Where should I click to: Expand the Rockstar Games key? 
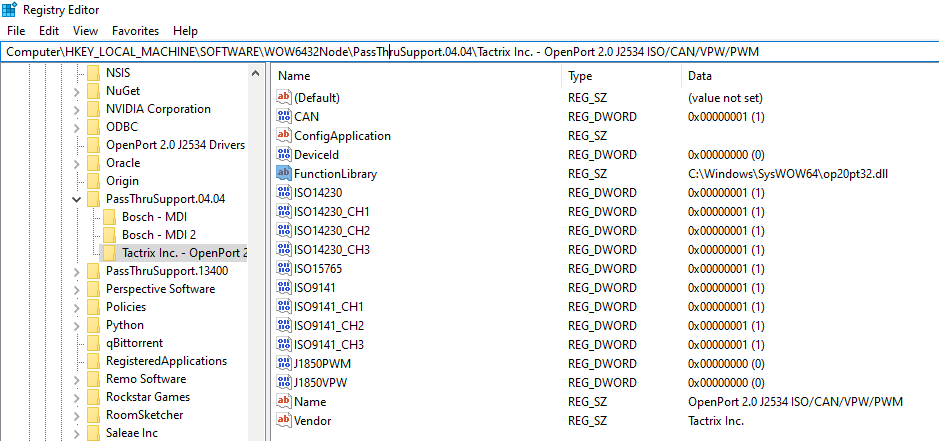click(x=76, y=397)
